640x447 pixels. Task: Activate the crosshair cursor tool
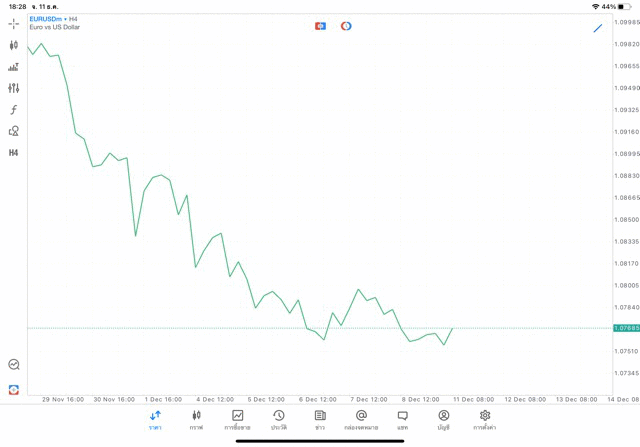point(13,23)
